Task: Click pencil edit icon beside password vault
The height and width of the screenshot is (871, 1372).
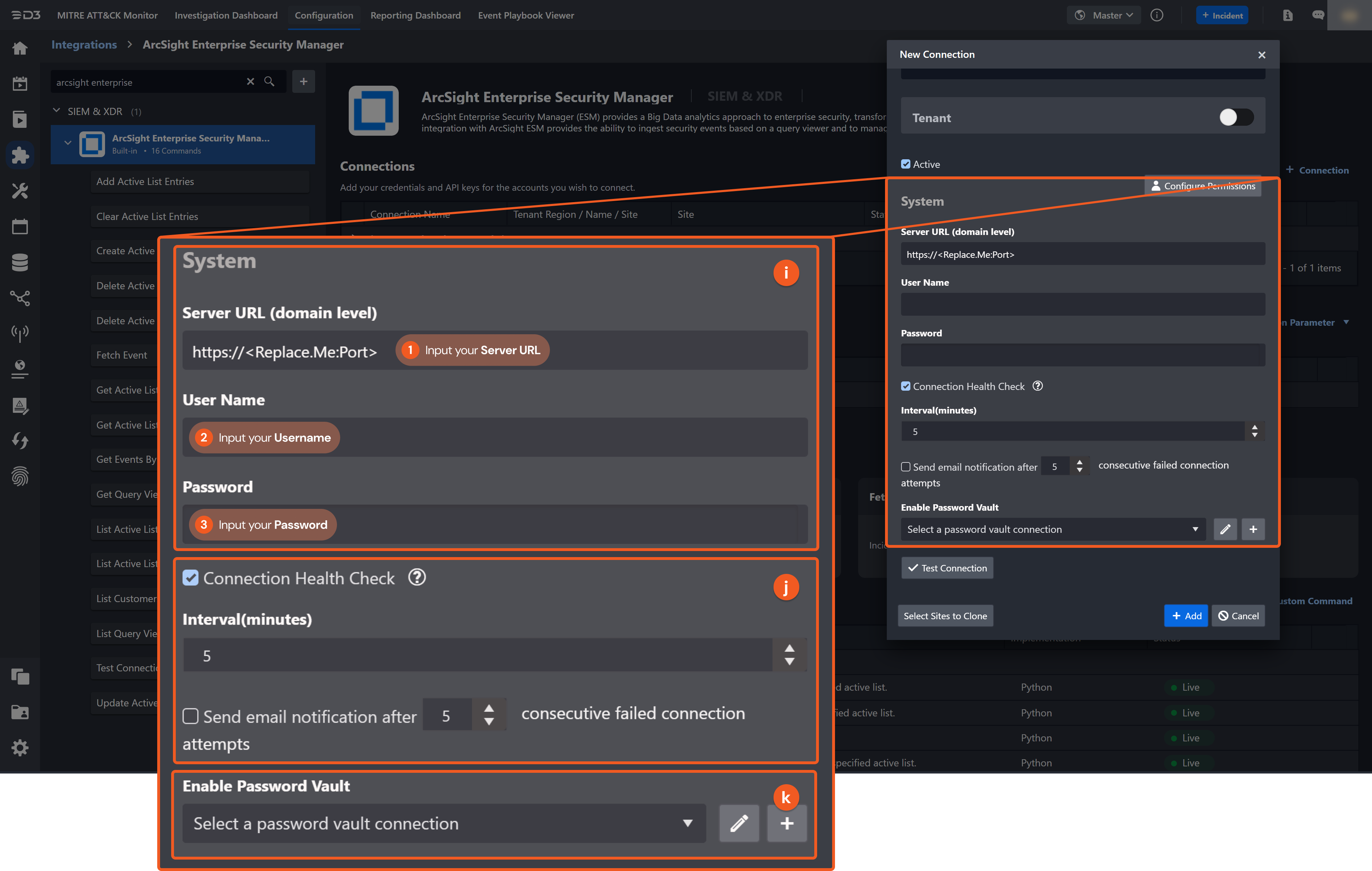Action: [1225, 529]
